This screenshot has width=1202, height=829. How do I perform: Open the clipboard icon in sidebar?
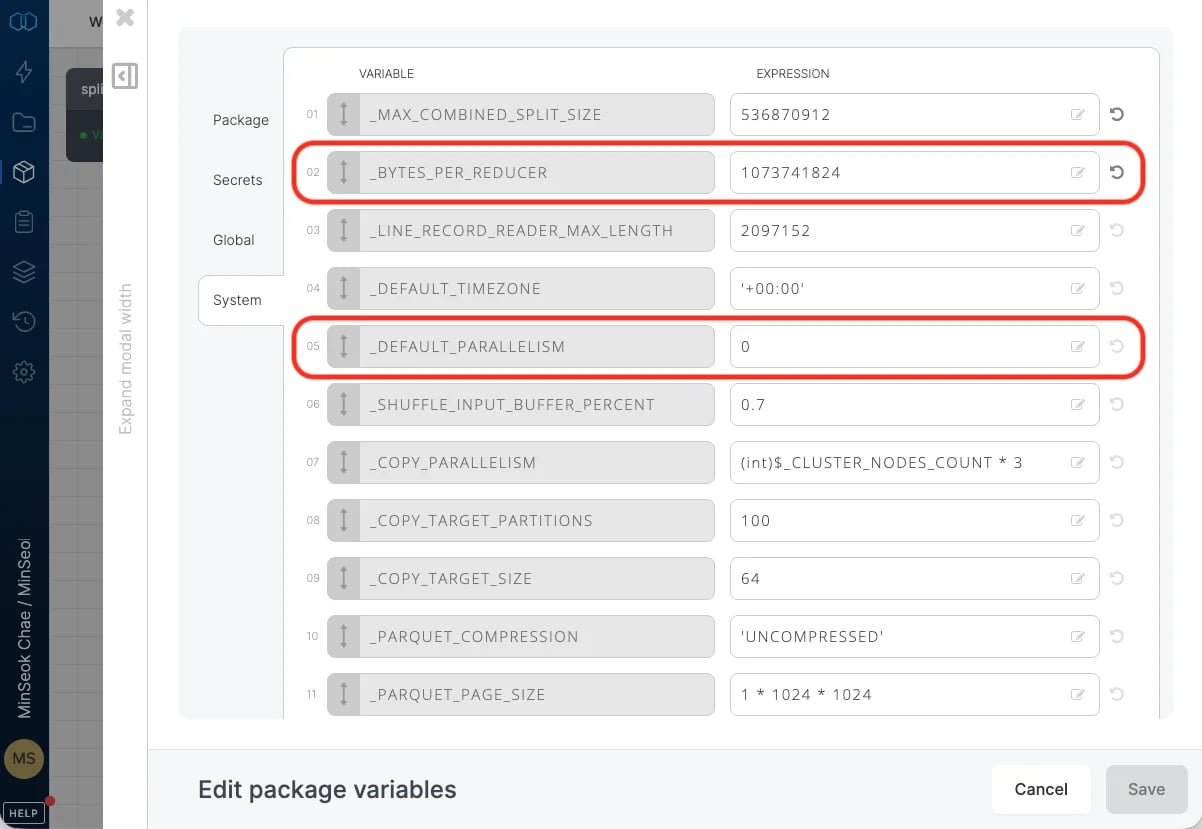(24, 222)
